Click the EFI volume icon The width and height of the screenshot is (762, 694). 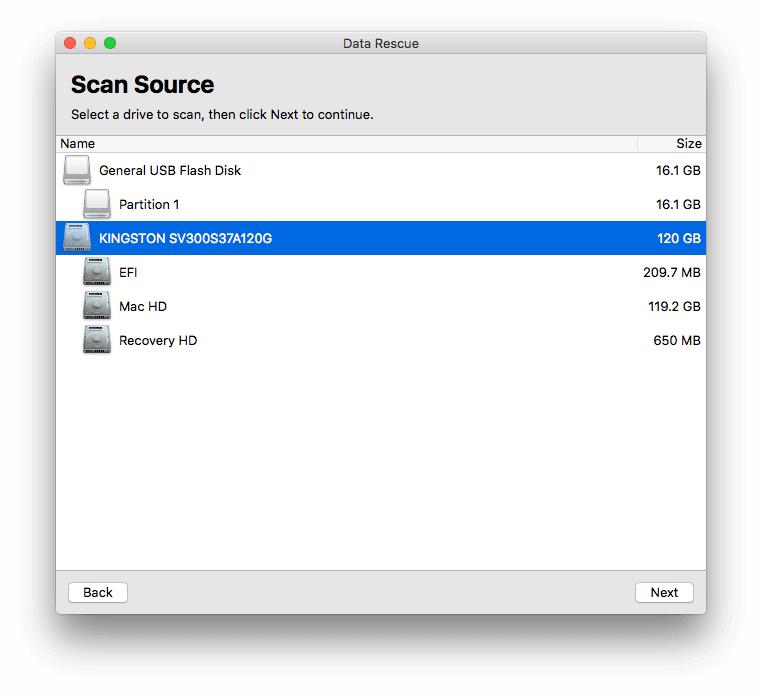97,272
